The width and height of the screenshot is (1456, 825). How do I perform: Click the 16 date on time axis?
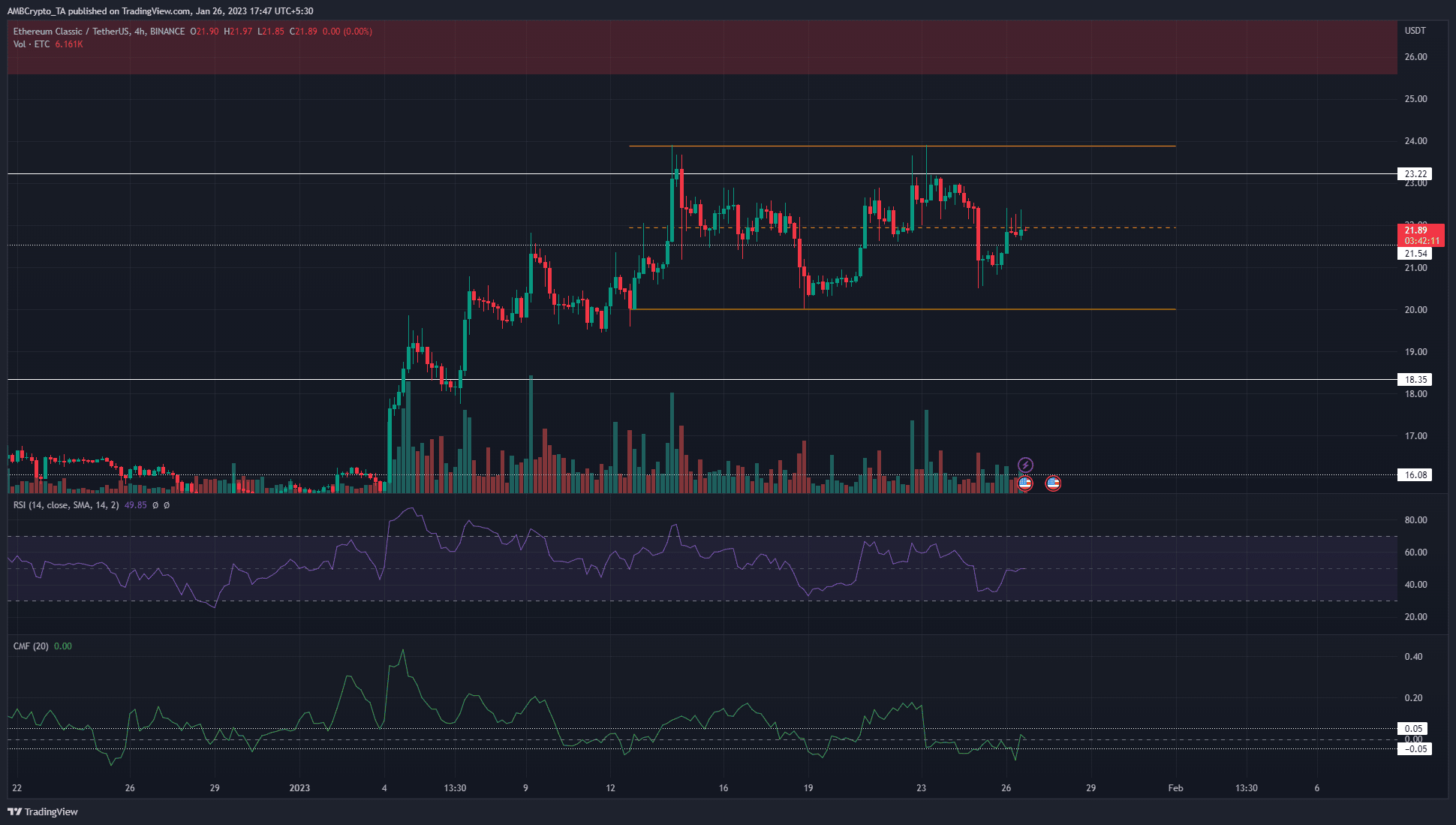click(723, 788)
